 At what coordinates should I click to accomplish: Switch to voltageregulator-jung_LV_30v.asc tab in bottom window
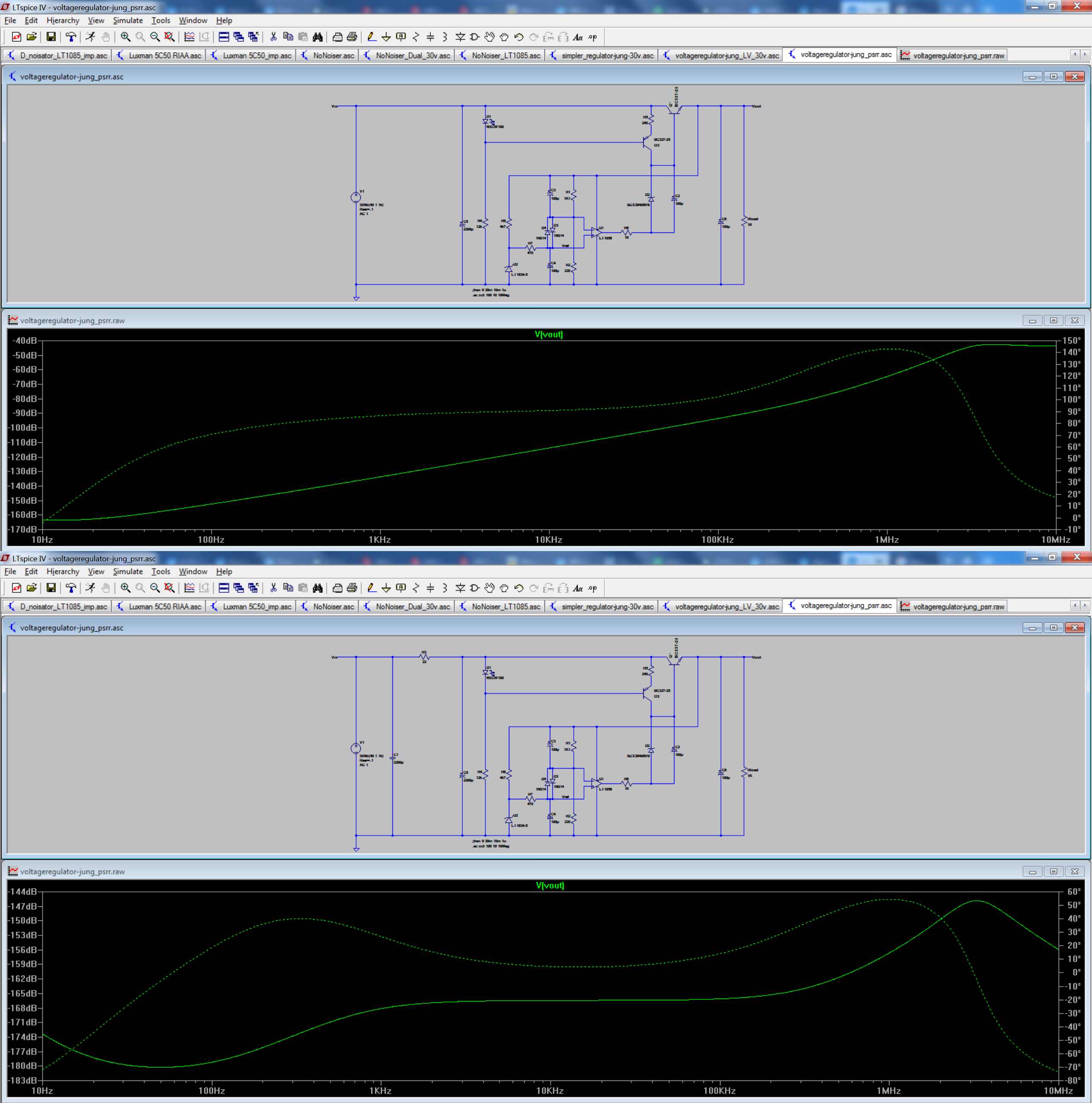click(720, 606)
